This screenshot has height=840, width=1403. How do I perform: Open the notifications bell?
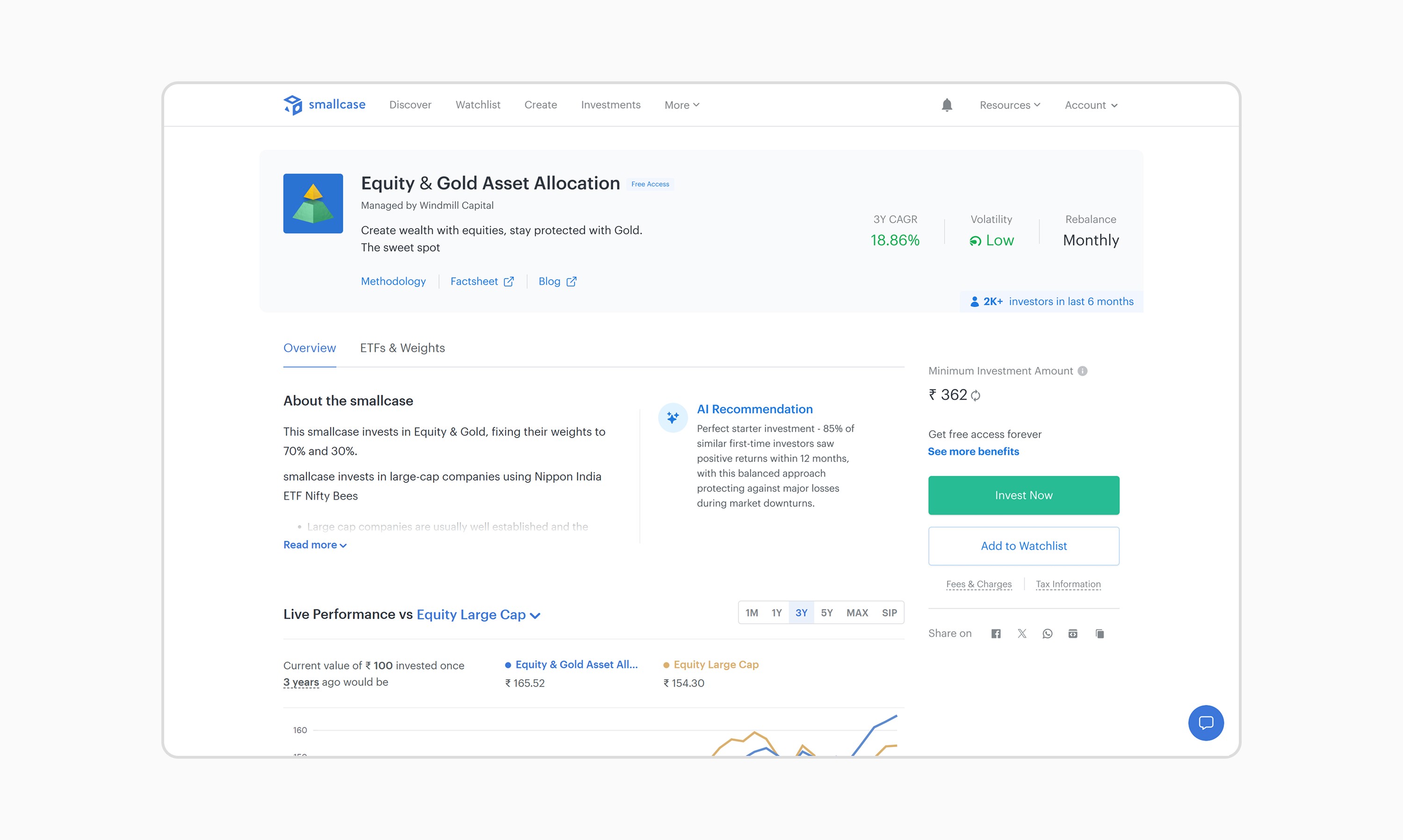(947, 105)
